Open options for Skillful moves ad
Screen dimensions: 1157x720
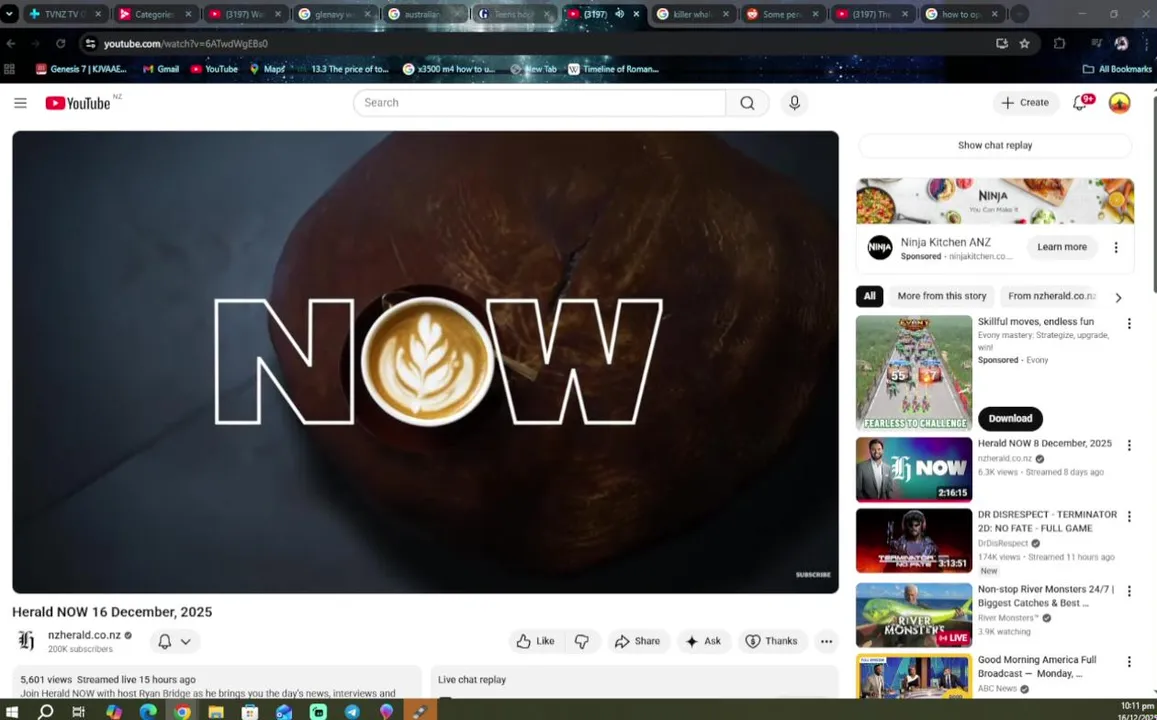tap(1129, 324)
